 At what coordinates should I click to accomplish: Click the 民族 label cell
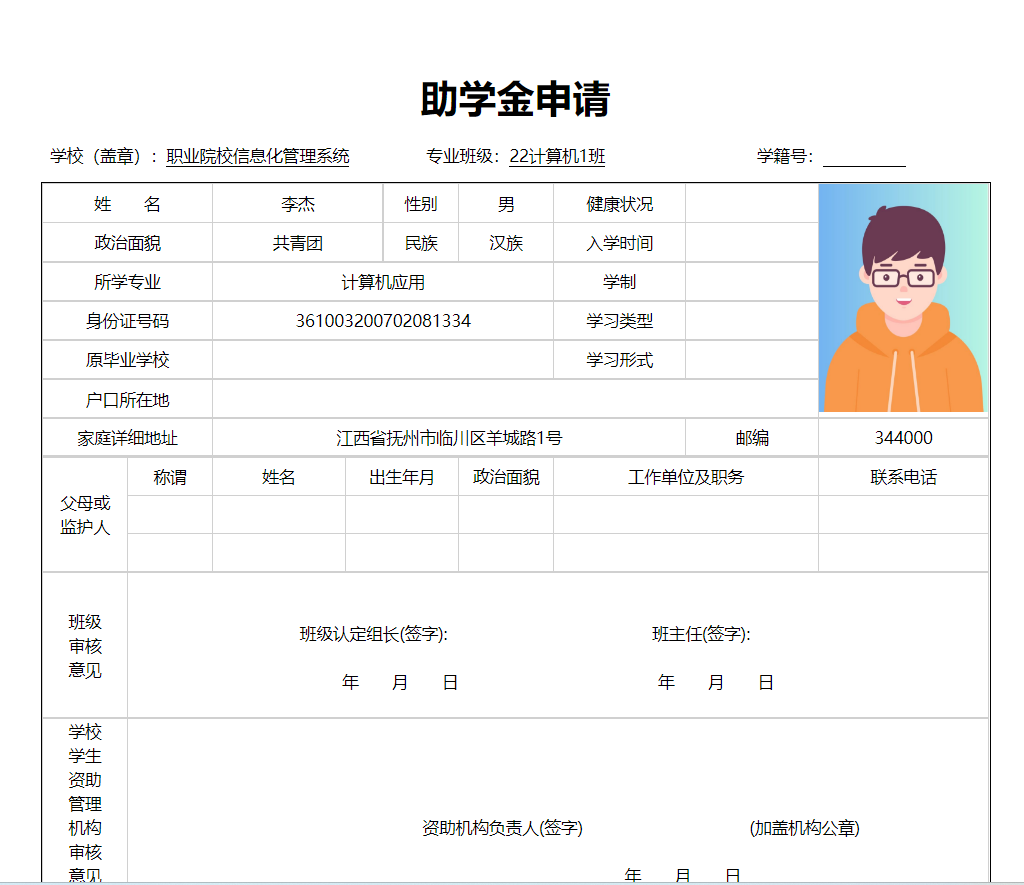(x=421, y=243)
